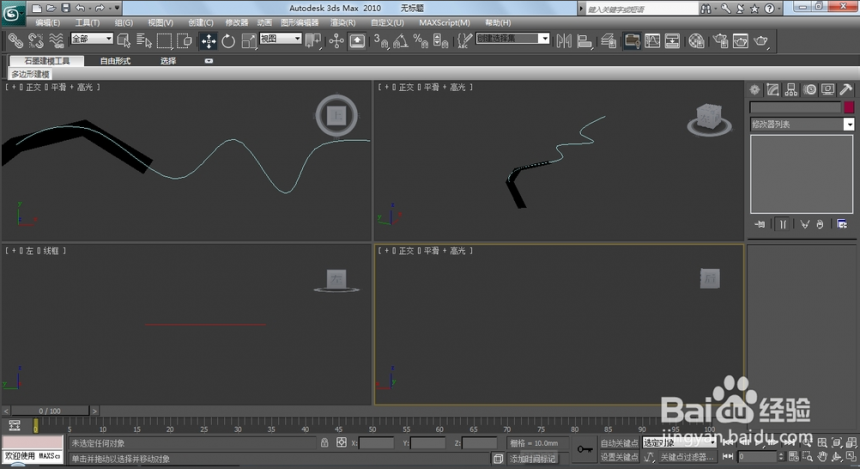Select the Move tool in main toolbar
This screenshot has height=469, width=860.
coord(208,41)
